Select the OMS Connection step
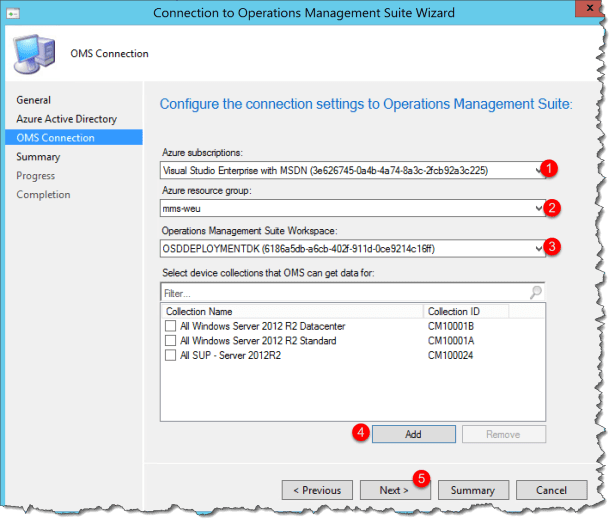 (74, 138)
